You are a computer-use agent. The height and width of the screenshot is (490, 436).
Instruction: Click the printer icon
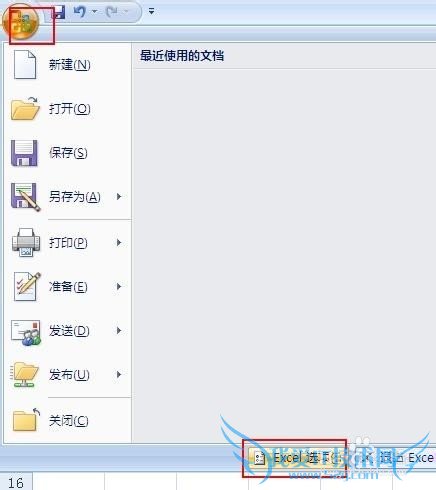tap(26, 243)
